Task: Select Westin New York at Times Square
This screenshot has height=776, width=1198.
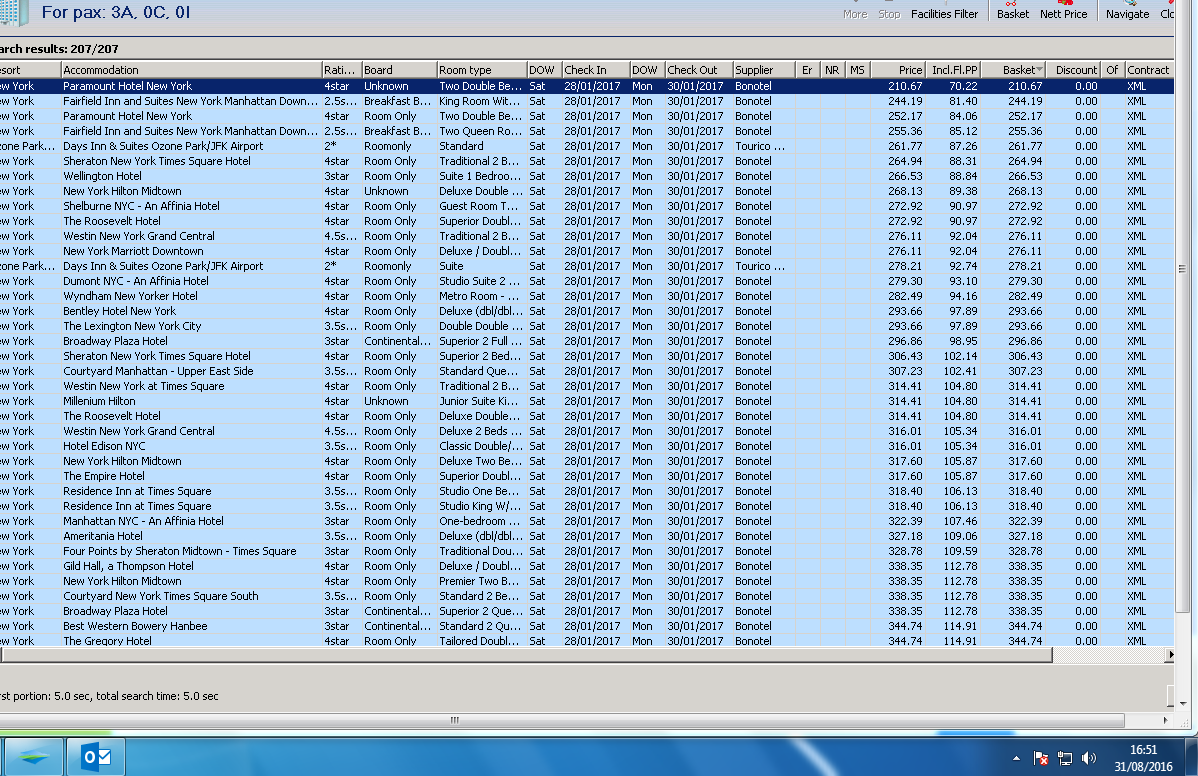Action: click(587, 386)
